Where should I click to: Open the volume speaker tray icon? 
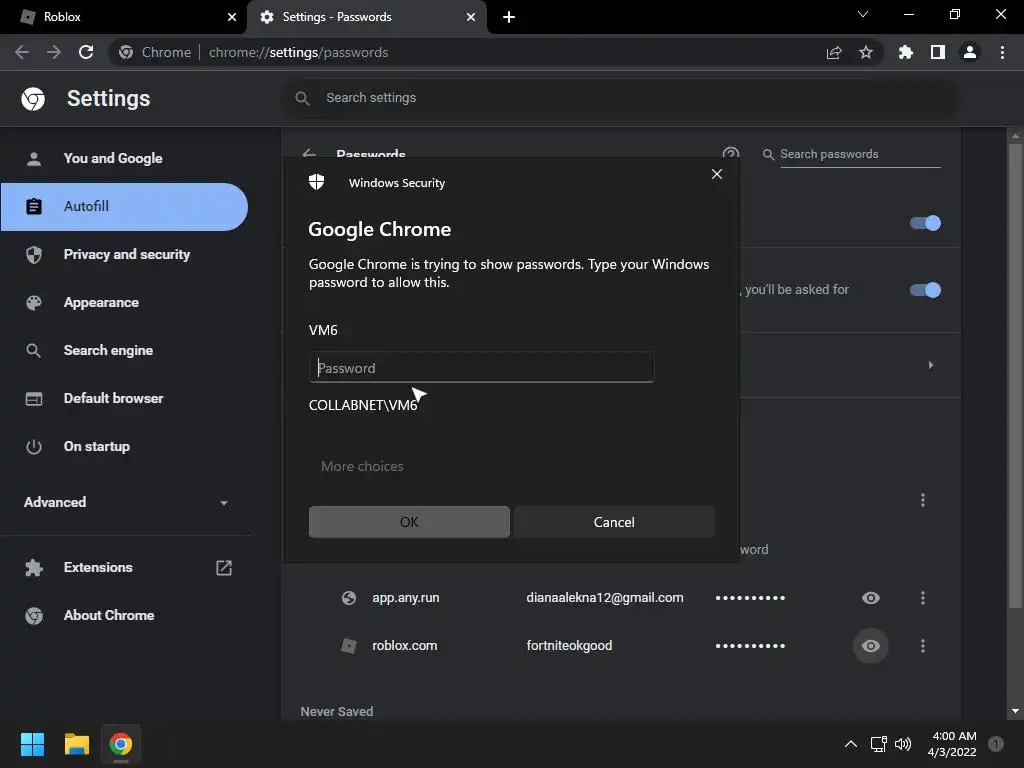[903, 744]
